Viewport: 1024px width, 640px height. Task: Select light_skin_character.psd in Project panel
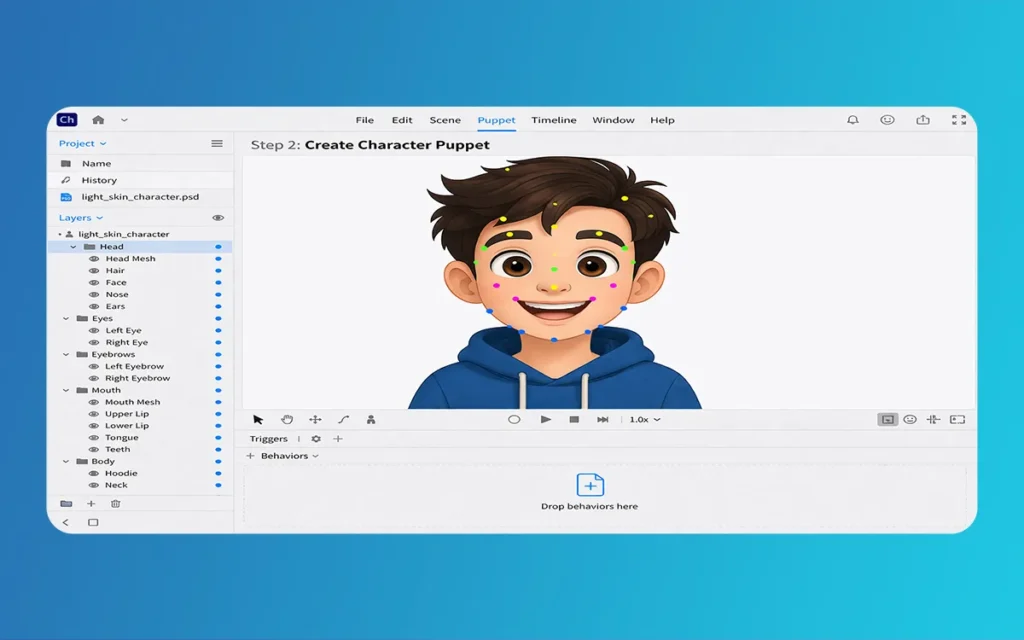click(x=126, y=197)
